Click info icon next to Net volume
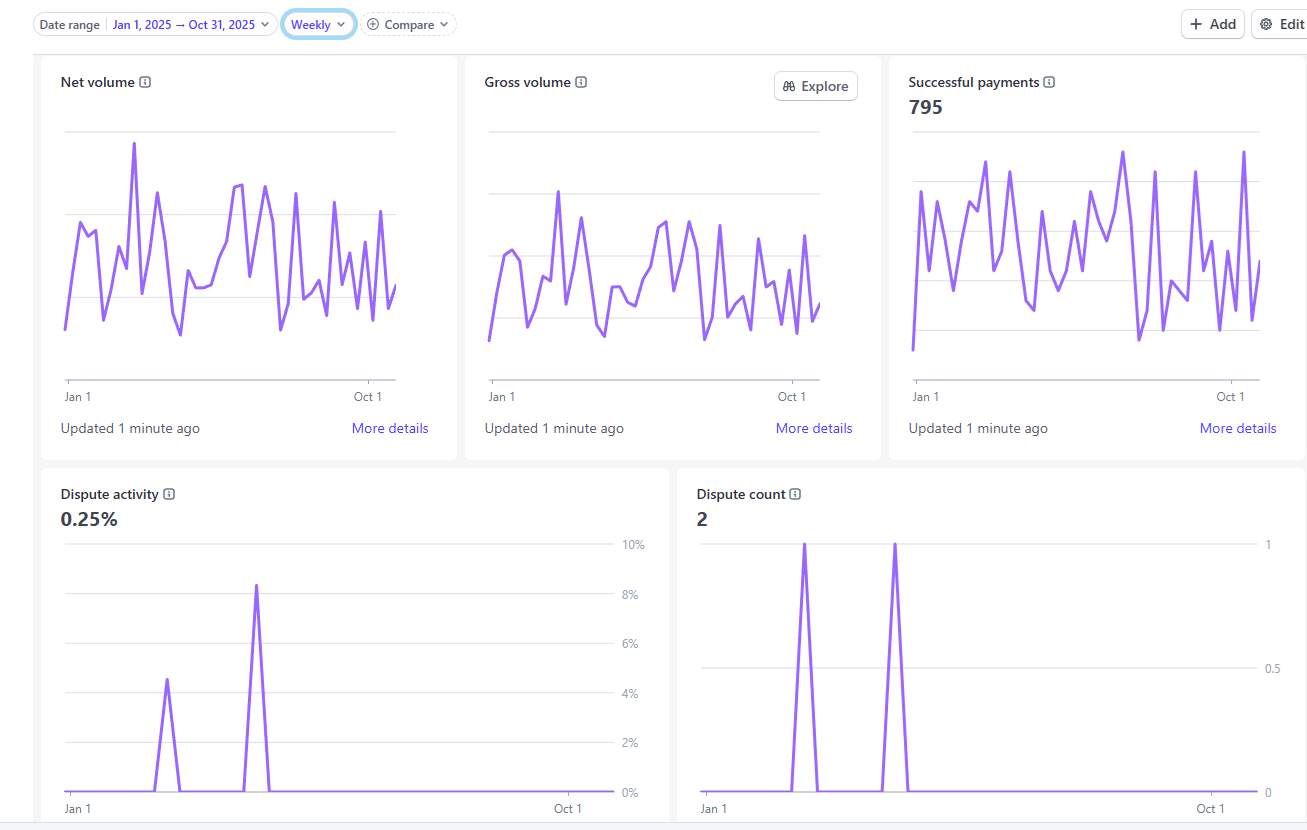 click(x=145, y=83)
